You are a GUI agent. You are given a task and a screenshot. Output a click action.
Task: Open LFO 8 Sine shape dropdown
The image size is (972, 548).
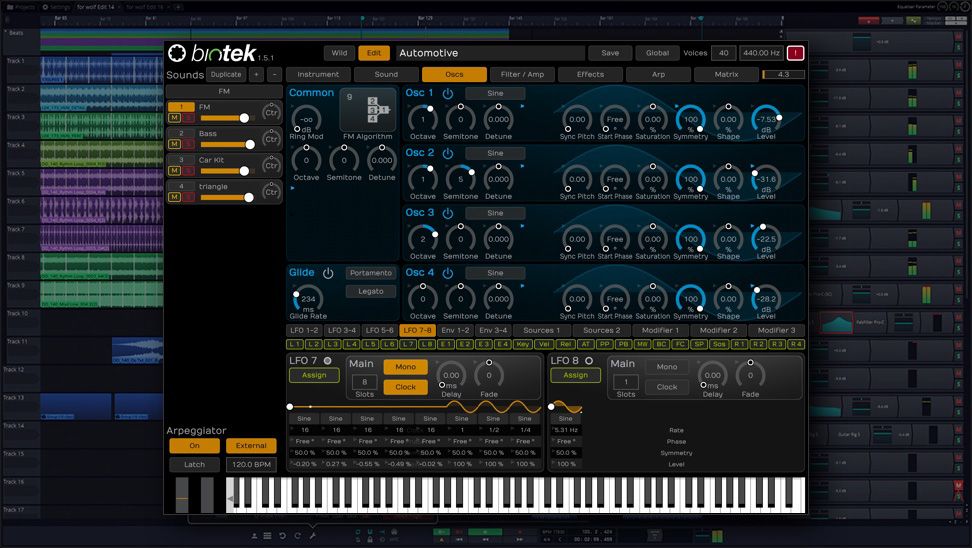[x=565, y=418]
